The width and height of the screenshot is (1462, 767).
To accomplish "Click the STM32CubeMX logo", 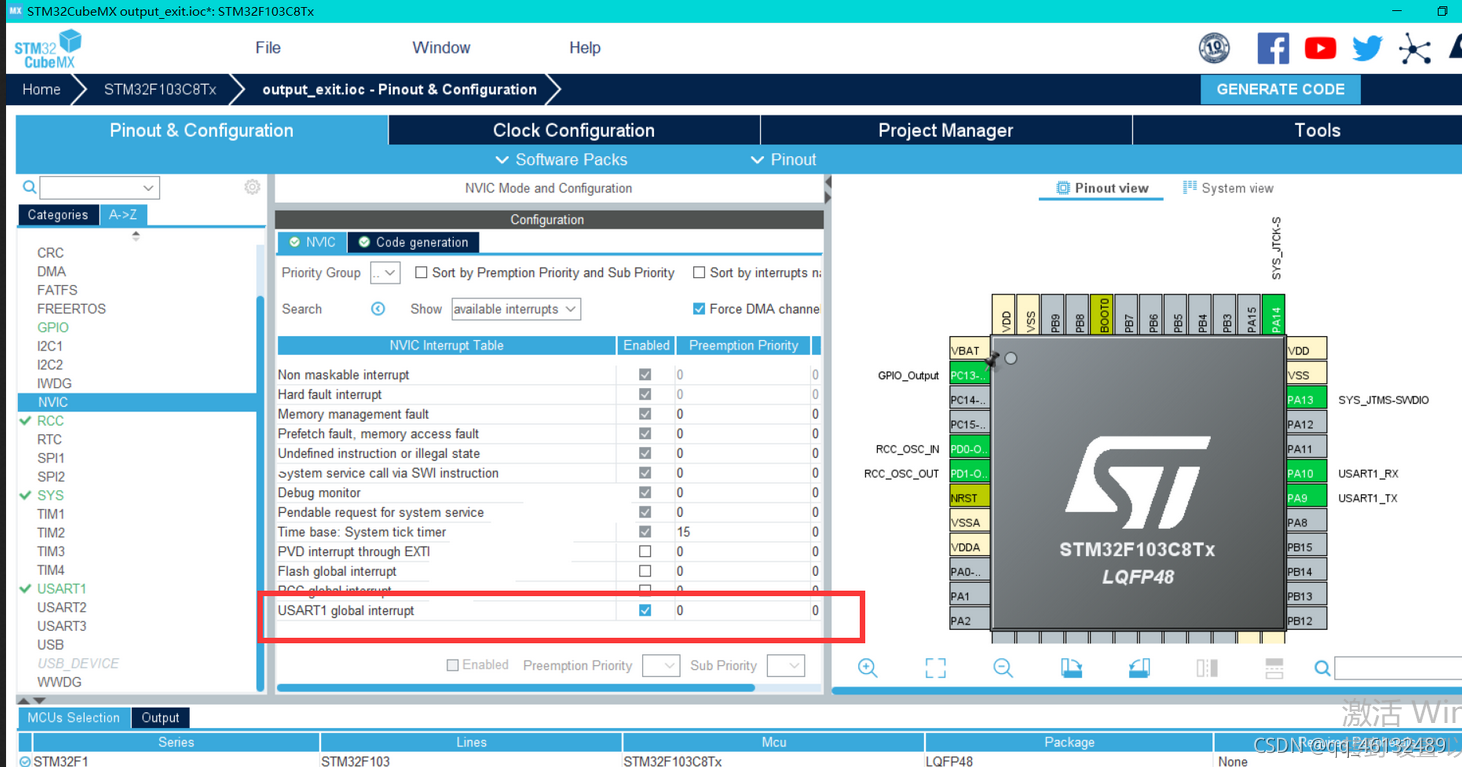I will pos(48,50).
